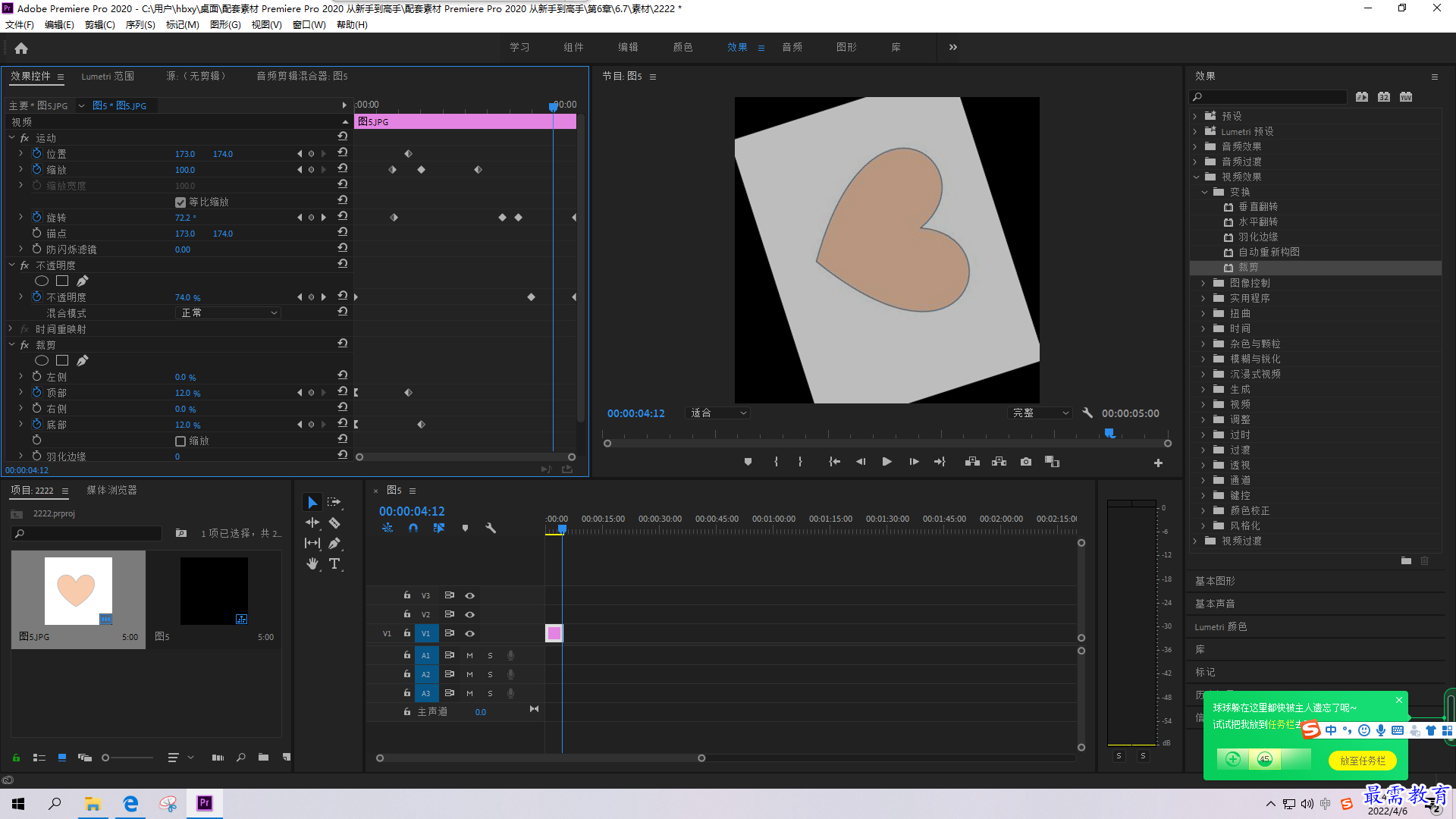
Task: Toggle Motion effect fx switch
Action: click(x=24, y=138)
